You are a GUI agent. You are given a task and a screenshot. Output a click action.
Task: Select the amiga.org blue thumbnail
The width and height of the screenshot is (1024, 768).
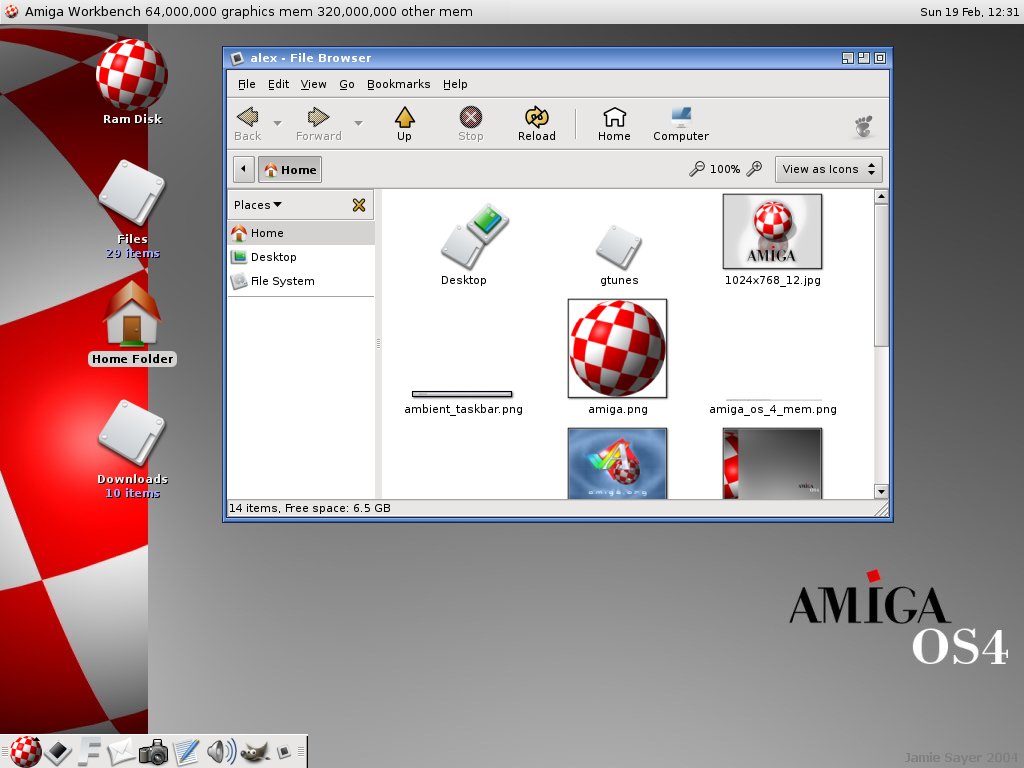(617, 464)
